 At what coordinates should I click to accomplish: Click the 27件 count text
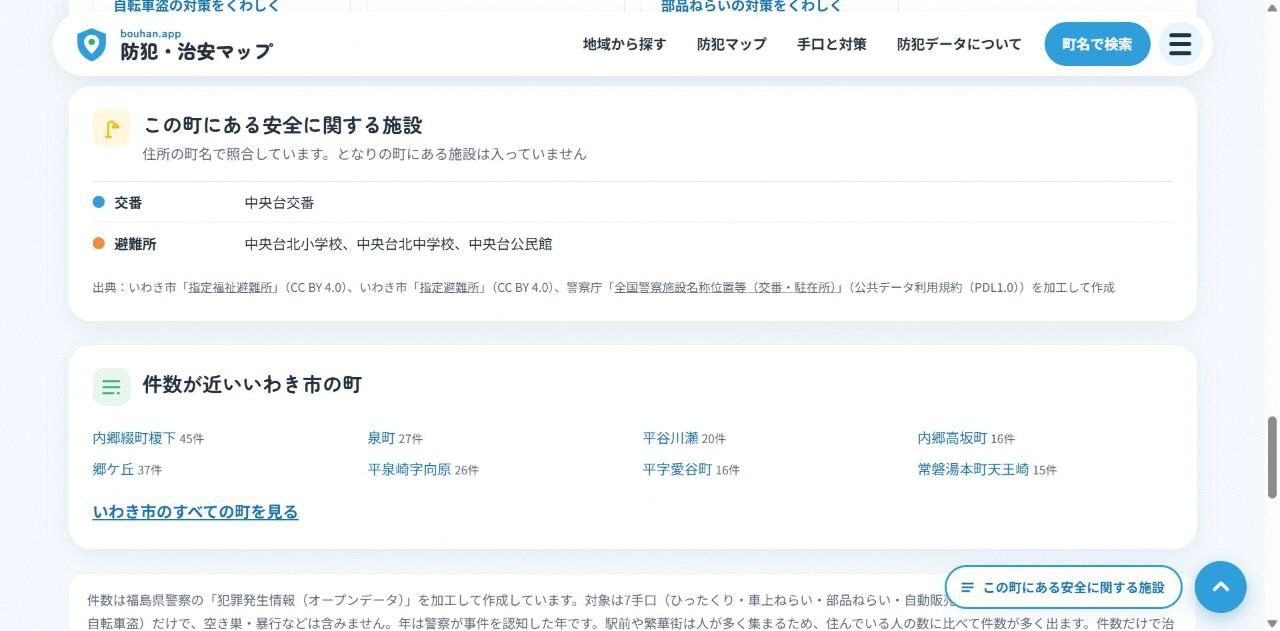point(411,439)
